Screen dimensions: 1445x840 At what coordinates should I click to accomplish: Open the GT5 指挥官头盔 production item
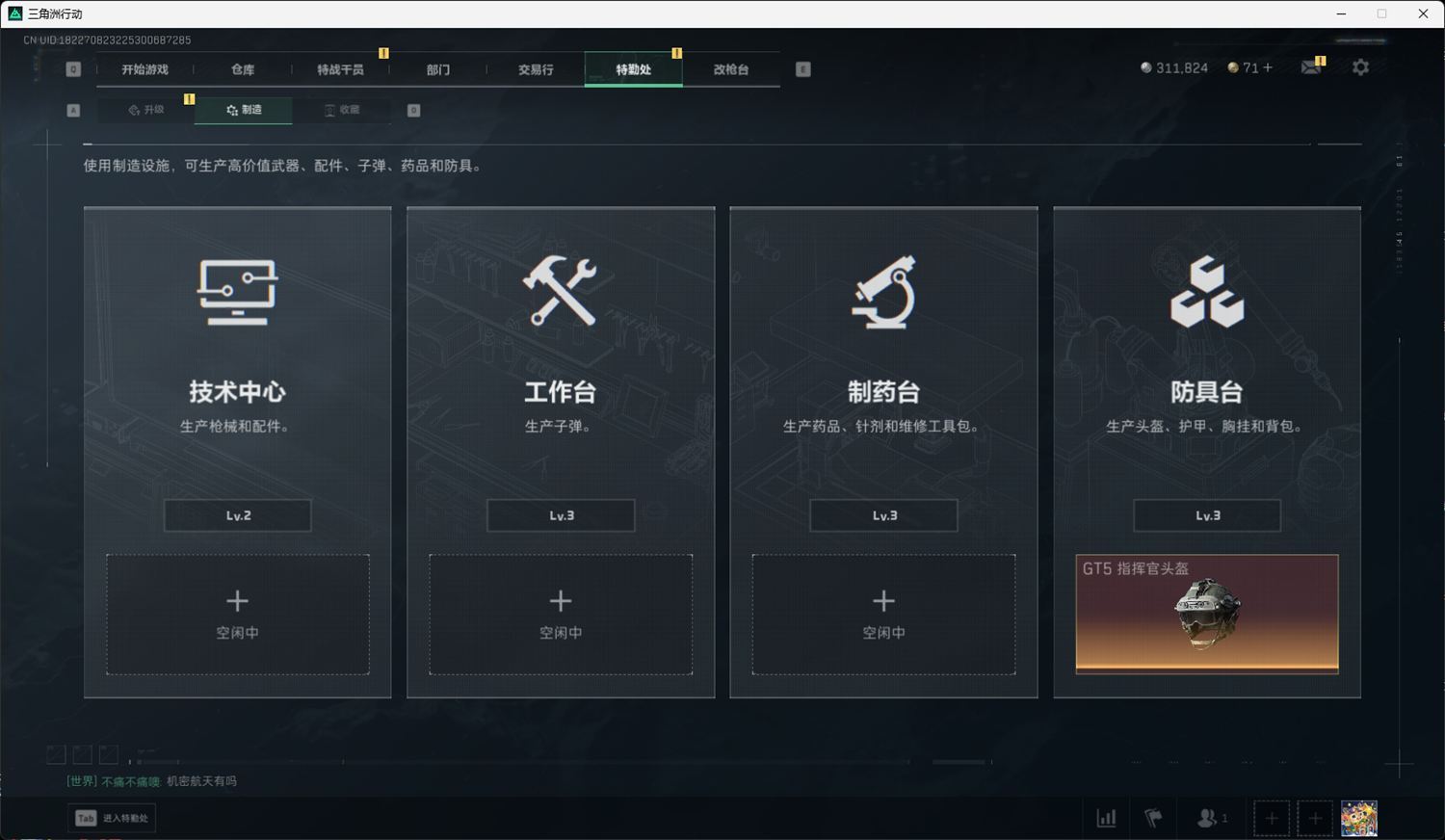1207,614
